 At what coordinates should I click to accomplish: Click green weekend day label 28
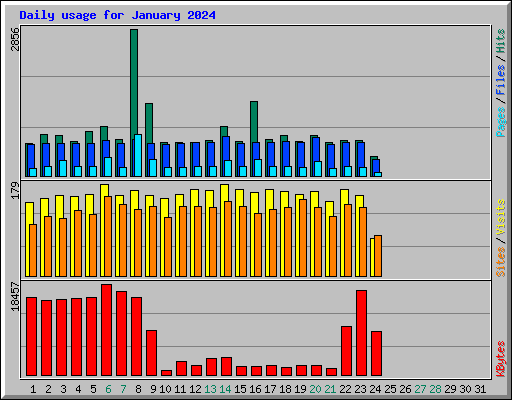point(435,389)
